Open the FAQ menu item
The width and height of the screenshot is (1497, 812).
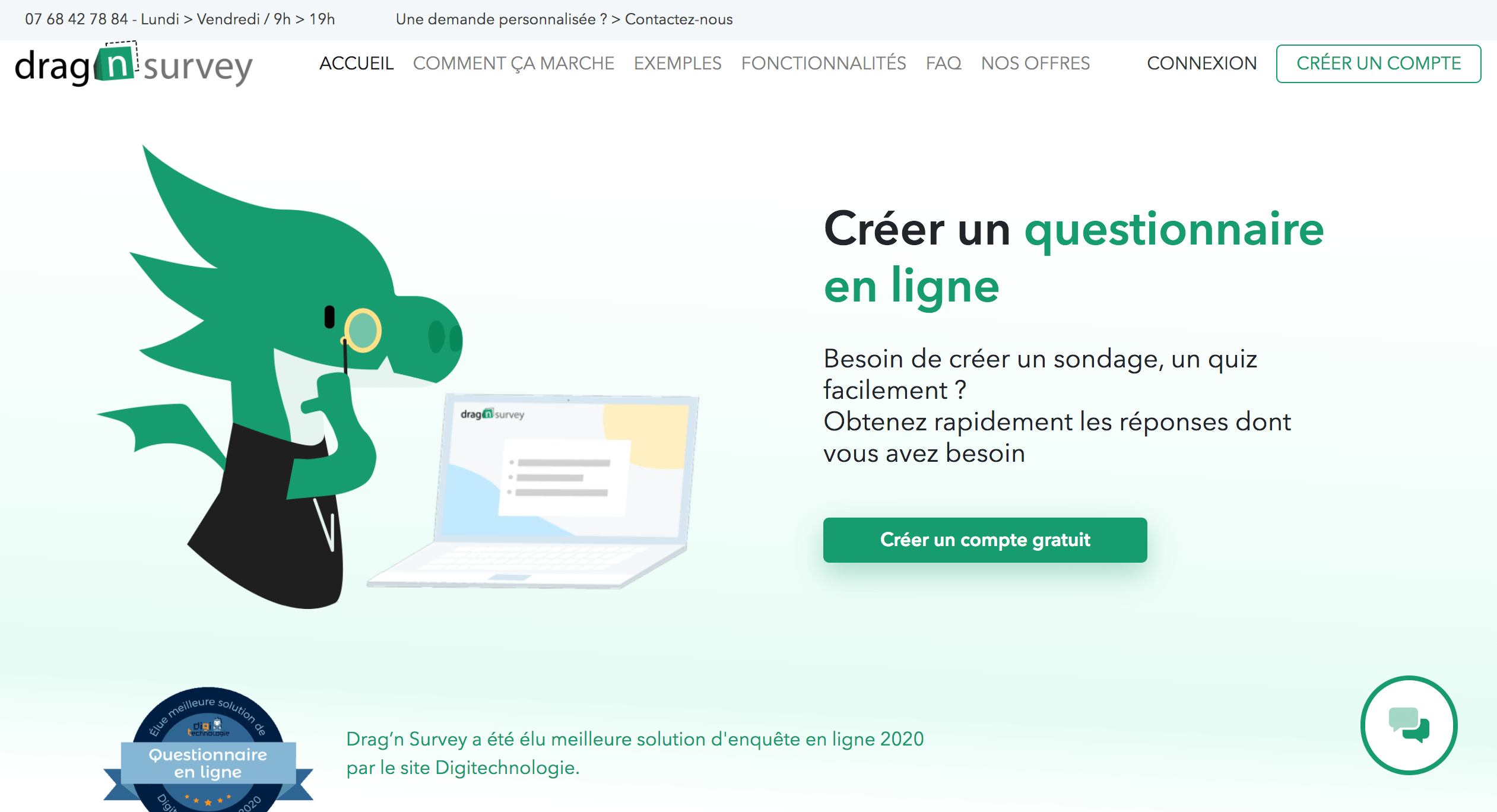click(943, 63)
